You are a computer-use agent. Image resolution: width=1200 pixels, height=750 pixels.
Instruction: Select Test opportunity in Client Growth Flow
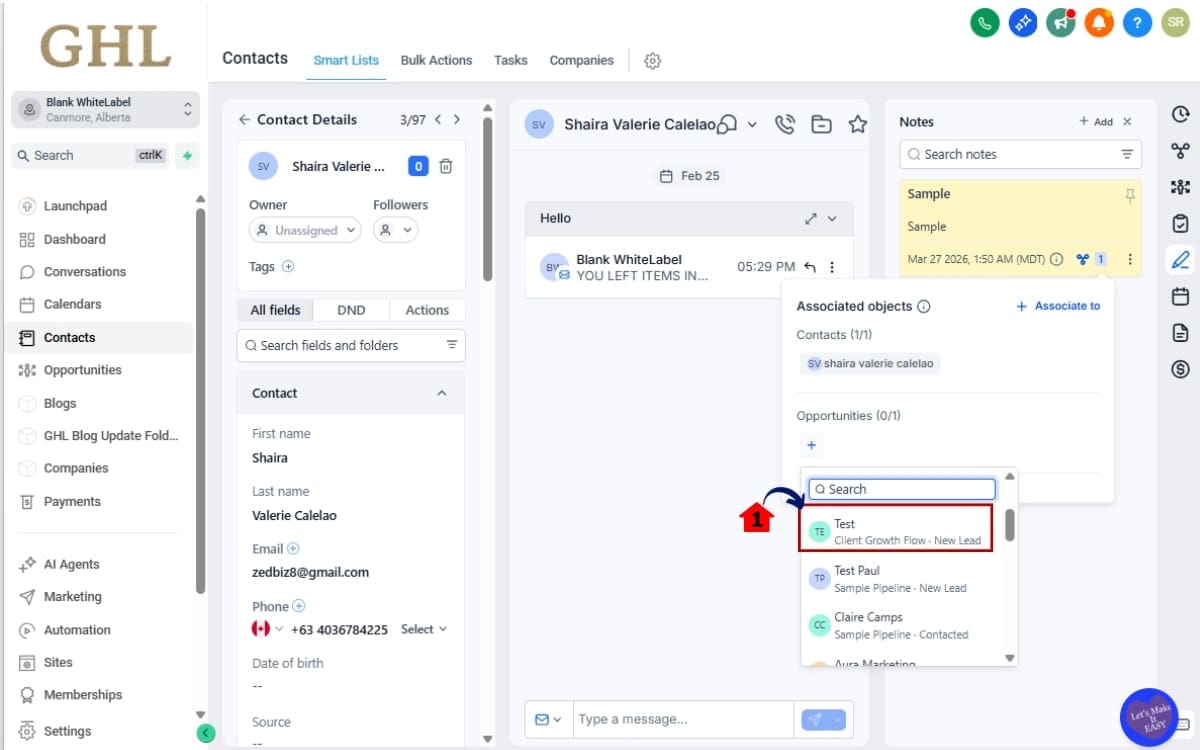click(895, 531)
